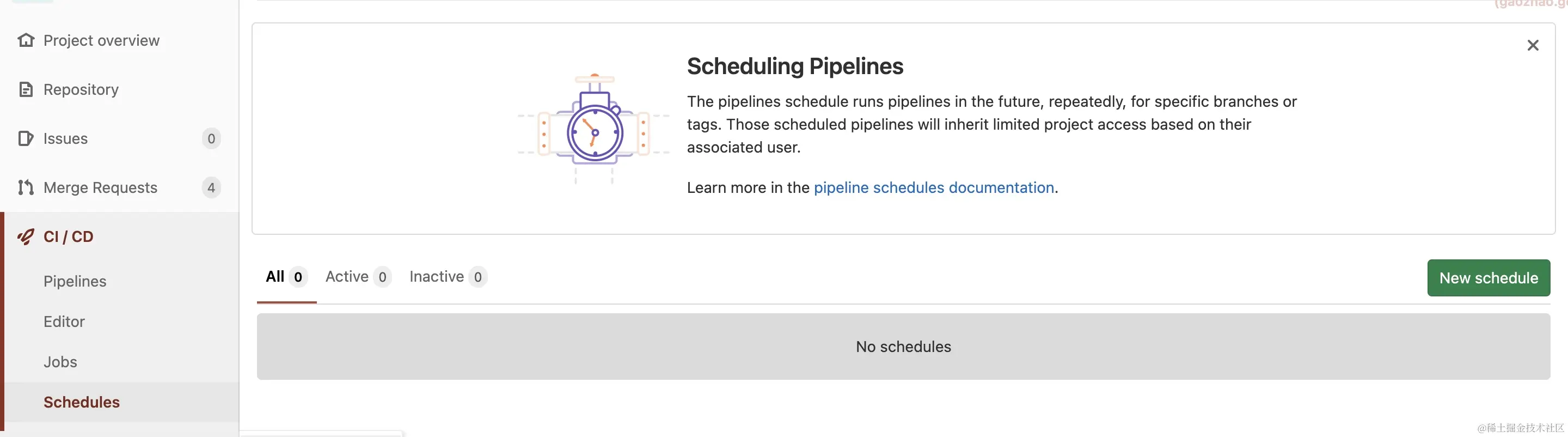Viewport: 1568px width, 437px height.
Task: Click the Inactive tab count badge
Action: pos(478,277)
